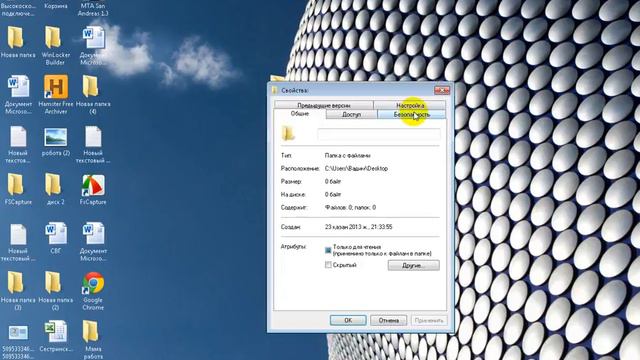Click the Корзина desktop label
This screenshot has height=360, width=640.
tap(56, 6)
